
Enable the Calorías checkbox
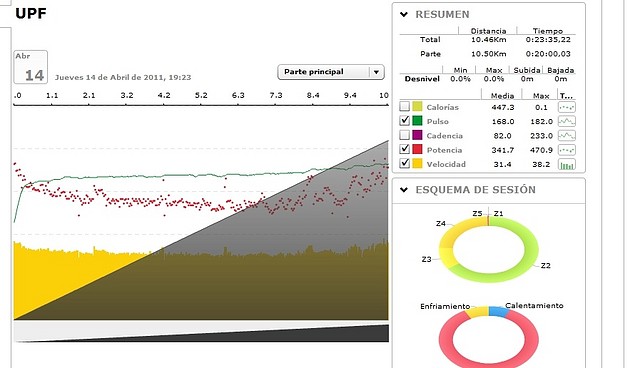404,106
